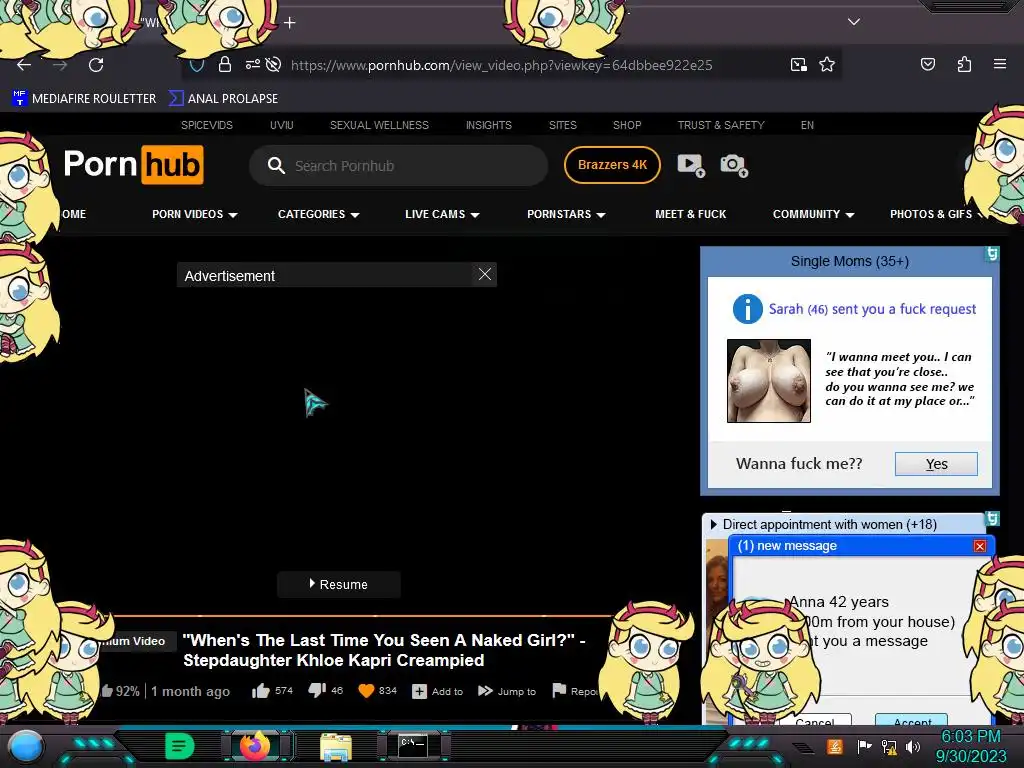This screenshot has width=1024, height=768.
Task: Open the INSIGHTS top menu link
Action: click(488, 125)
